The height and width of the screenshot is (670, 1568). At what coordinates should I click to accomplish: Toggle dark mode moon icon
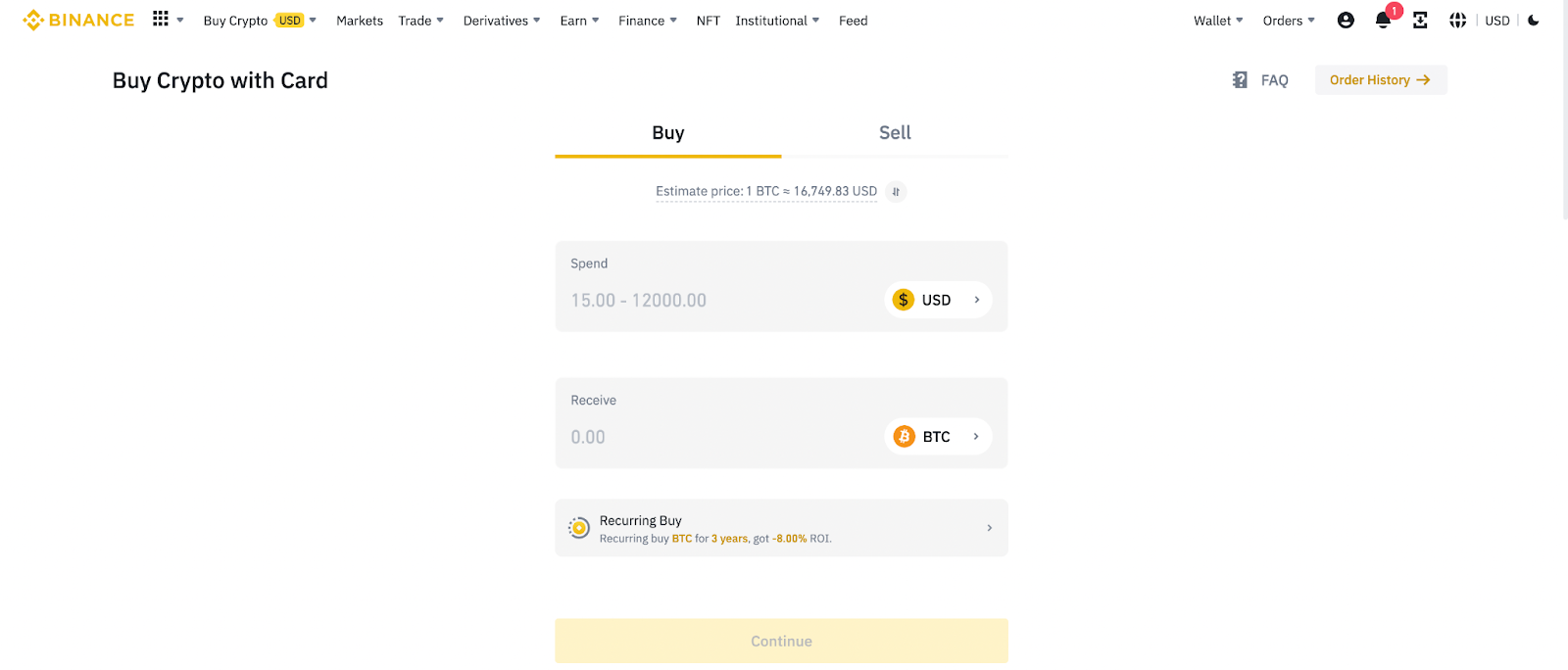coord(1534,20)
